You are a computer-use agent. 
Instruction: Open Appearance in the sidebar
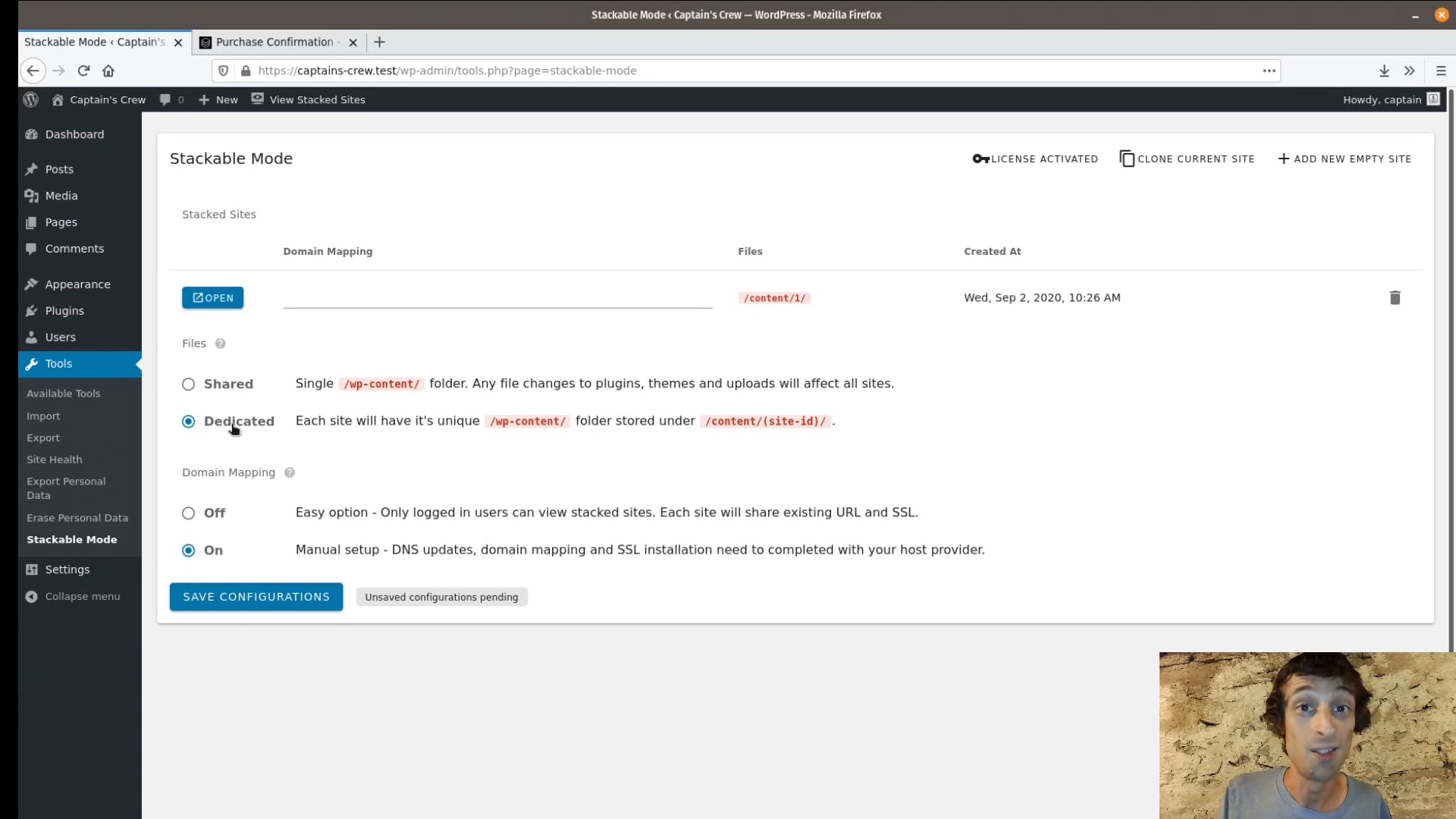coord(77,284)
